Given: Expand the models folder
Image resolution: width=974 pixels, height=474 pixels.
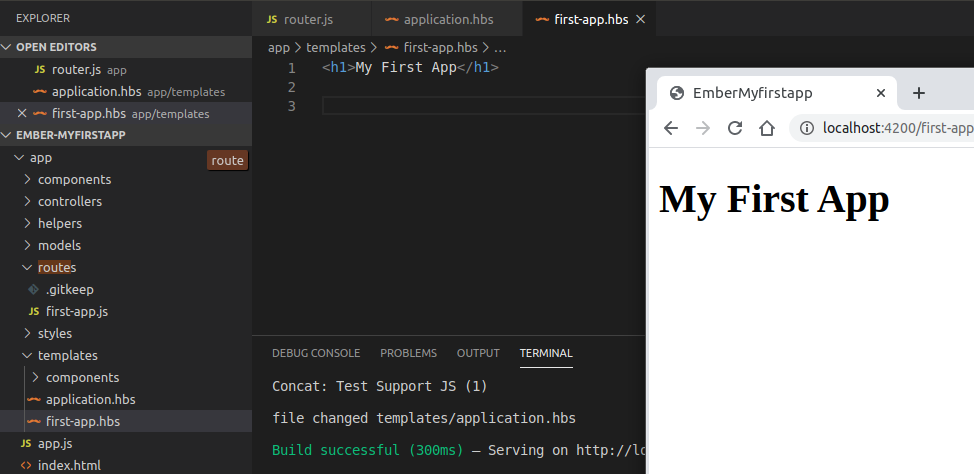Looking at the screenshot, I should pyautogui.click(x=125, y=245).
